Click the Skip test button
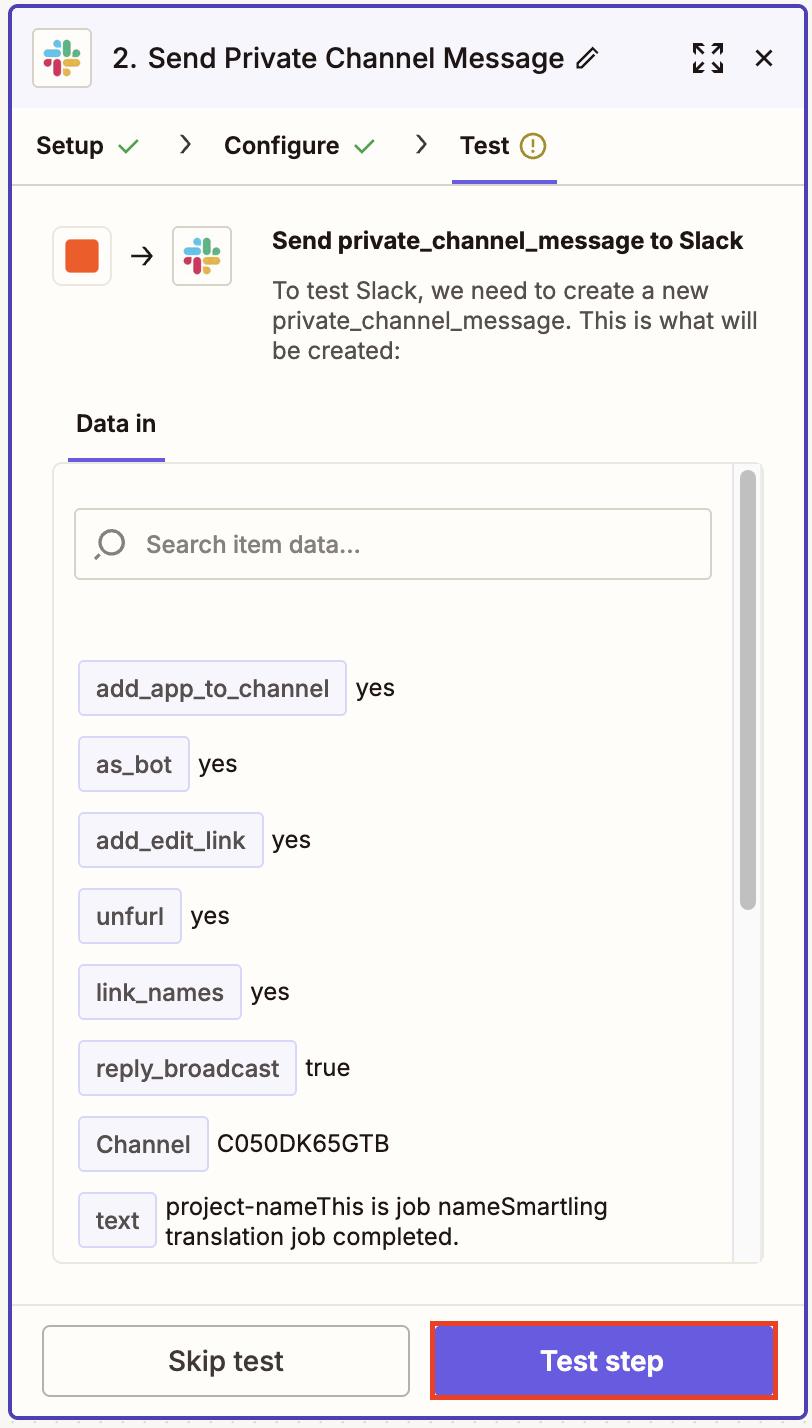 click(x=226, y=1361)
